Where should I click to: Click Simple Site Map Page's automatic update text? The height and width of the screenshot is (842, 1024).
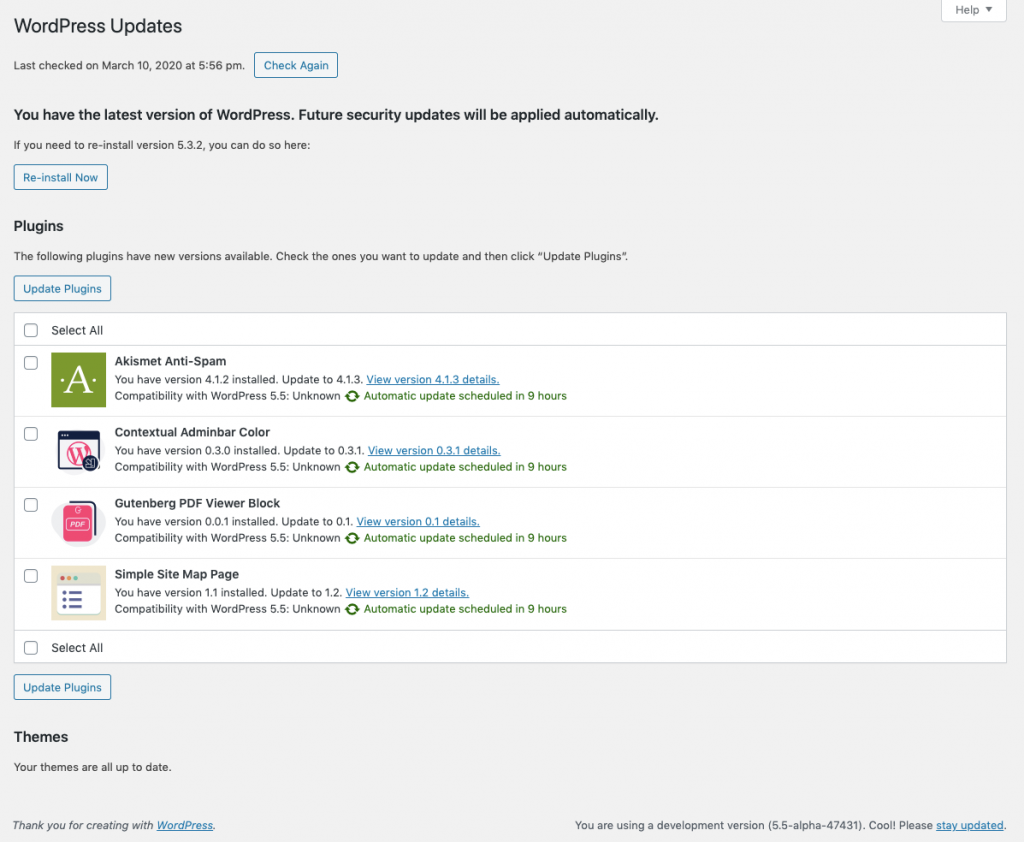pyautogui.click(x=465, y=609)
